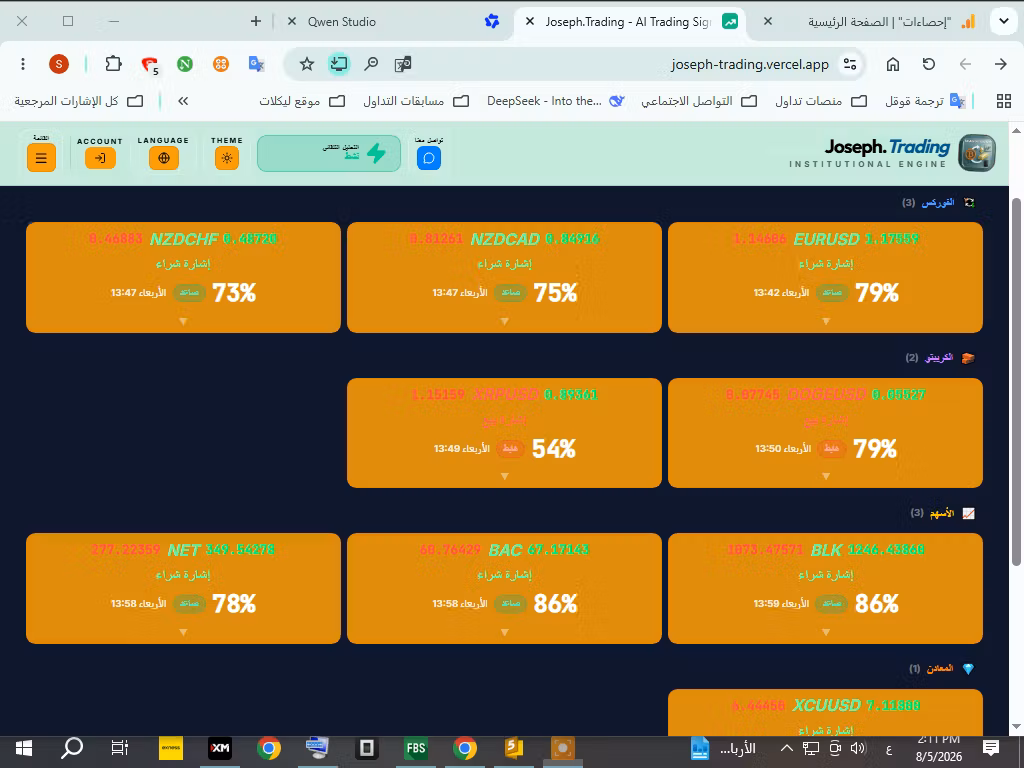Show hidden bookmarks with double chevron
The height and width of the screenshot is (768, 1024).
pos(183,101)
